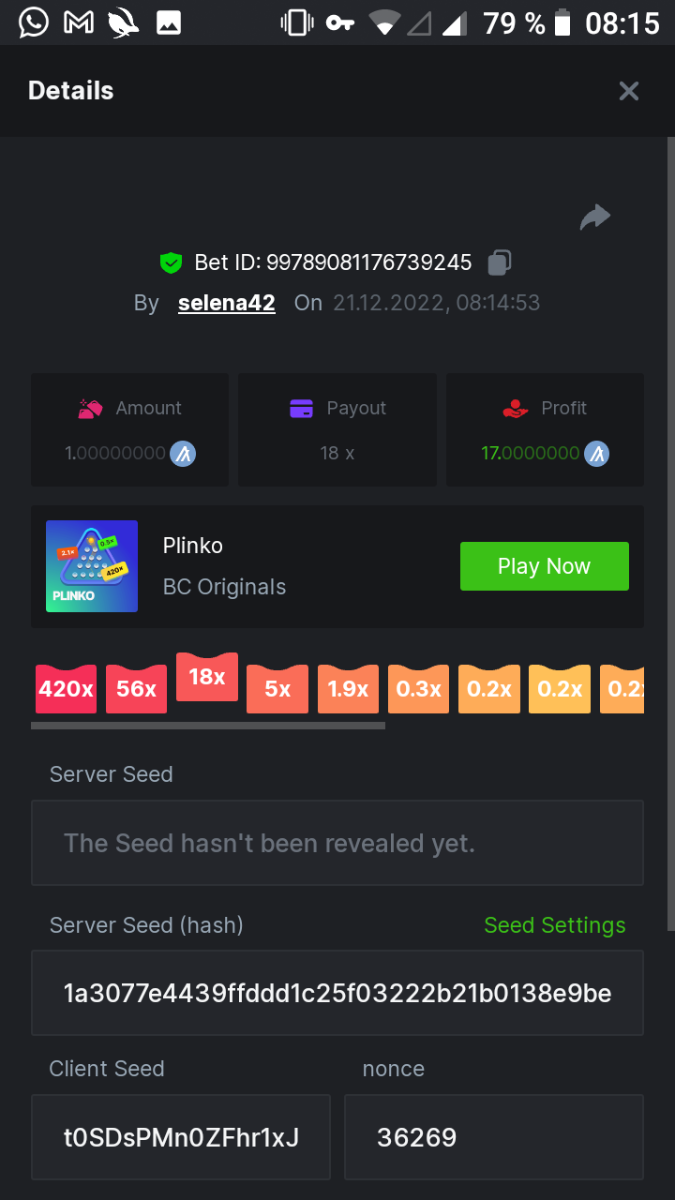This screenshot has width=675, height=1200.
Task: Tap the Amount currency coin icon
Action: click(183, 453)
